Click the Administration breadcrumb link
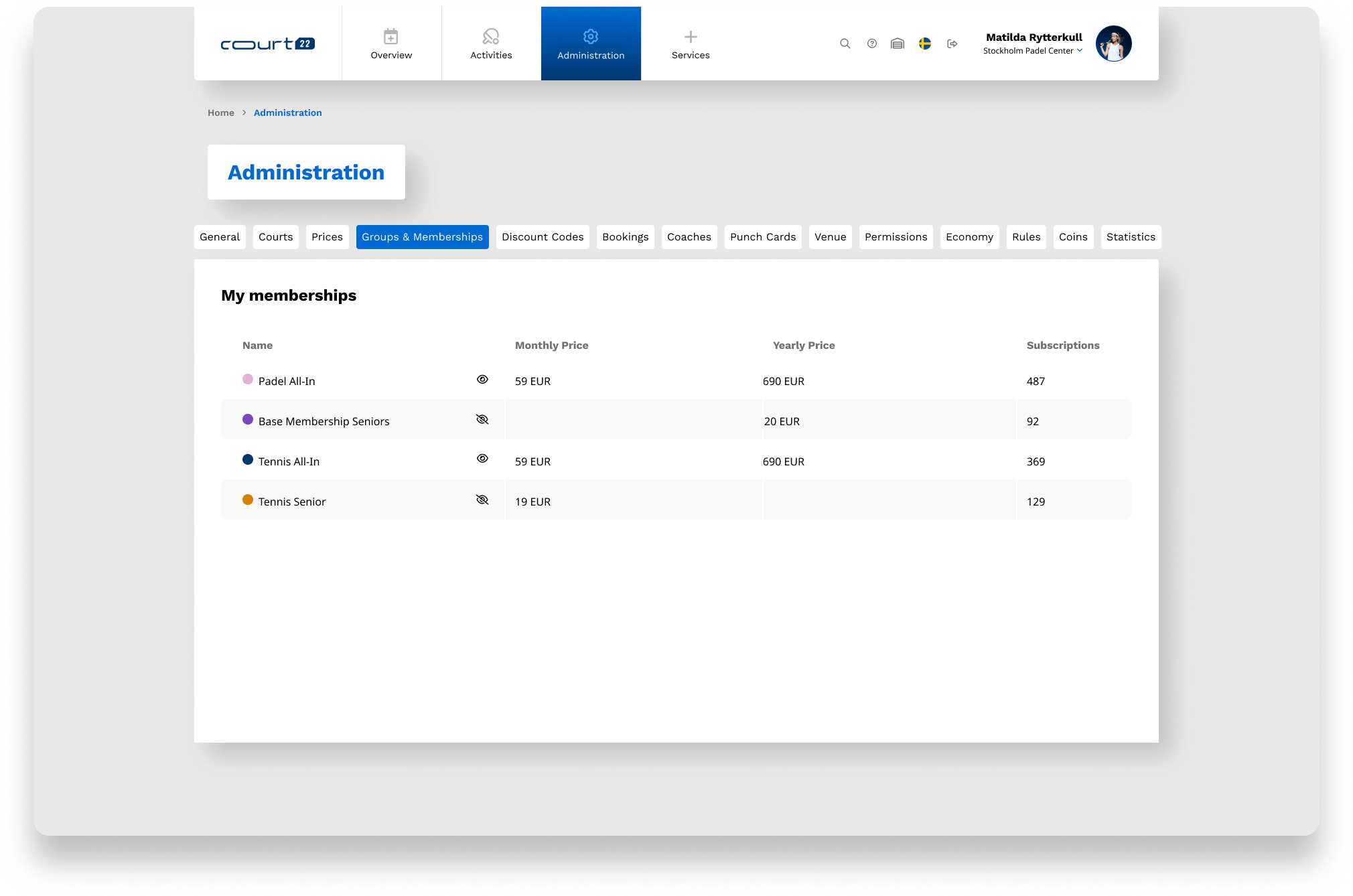The width and height of the screenshot is (1353, 896). (x=287, y=113)
